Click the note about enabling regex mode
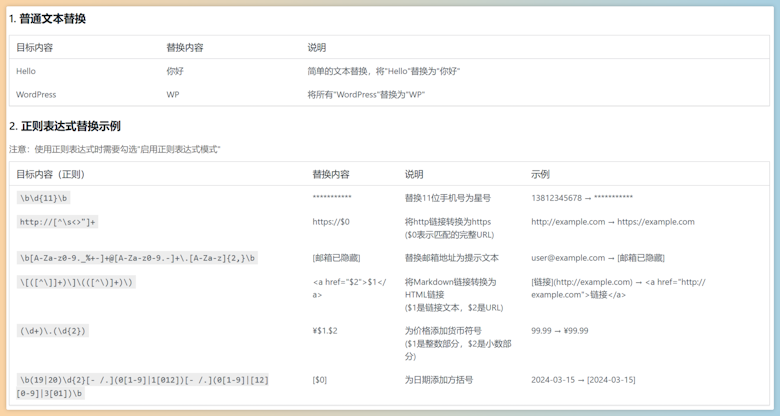The width and height of the screenshot is (780, 416). pos(114,149)
